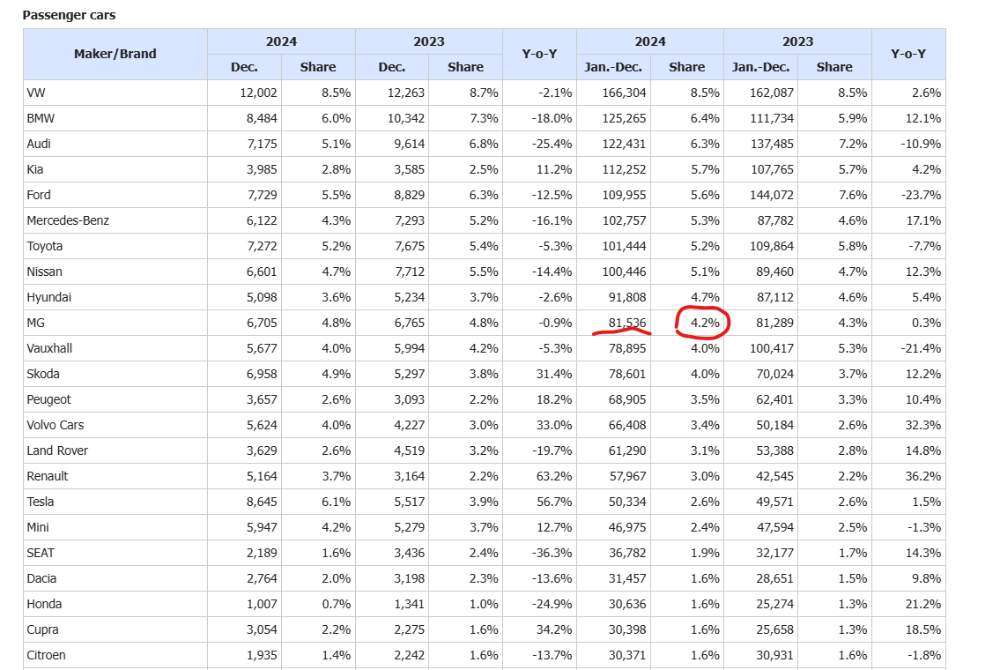Click Ford's -23.7% yearly change value
The height and width of the screenshot is (670, 1000).
point(920,195)
